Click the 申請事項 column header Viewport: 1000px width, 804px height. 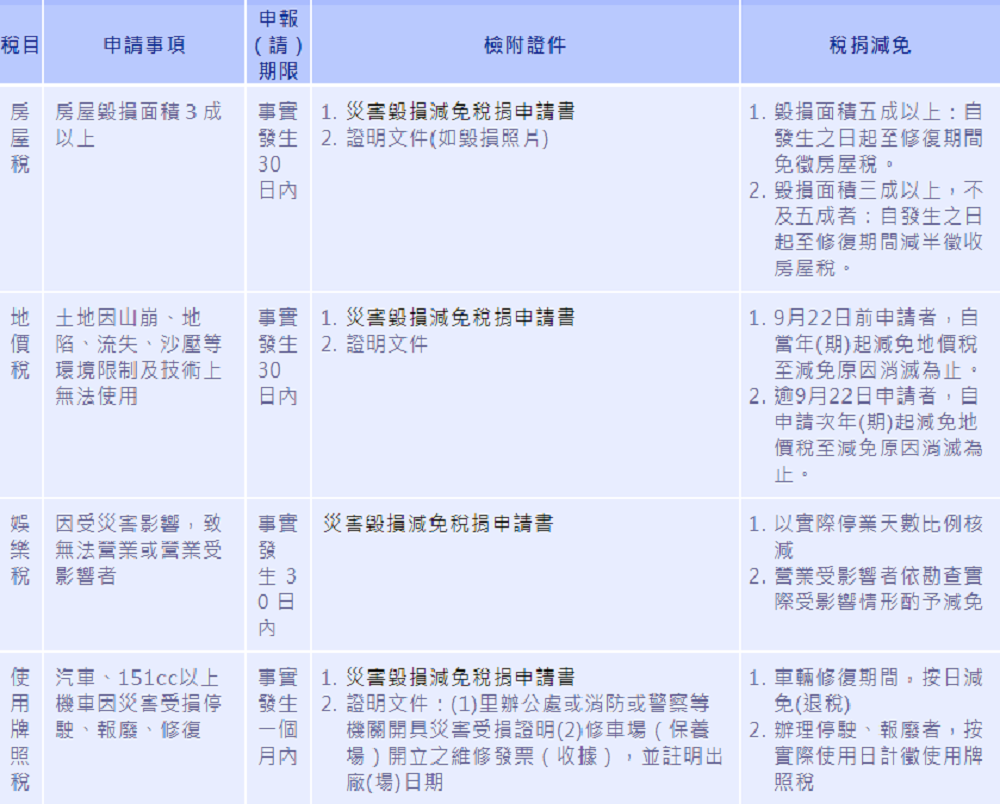(x=144, y=46)
